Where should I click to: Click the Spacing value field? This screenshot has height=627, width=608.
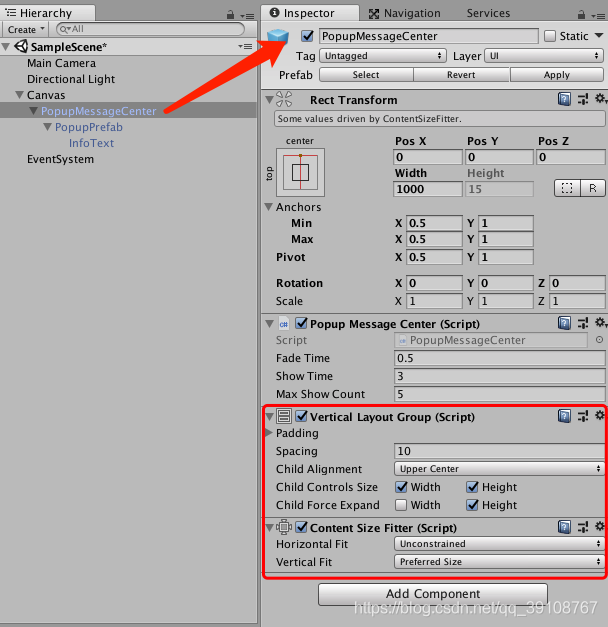click(500, 451)
